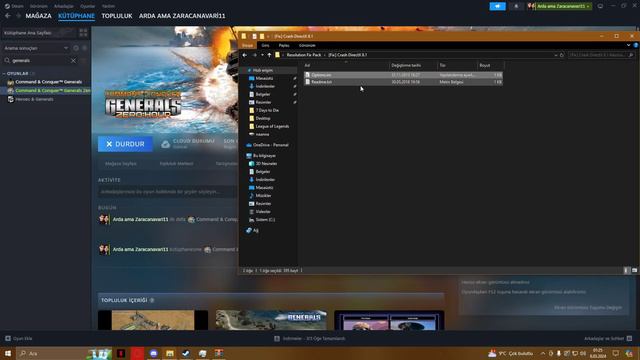This screenshot has width=640, height=360.
Task: Open the Yardım menu in the Steam window
Action: pos(108,6)
